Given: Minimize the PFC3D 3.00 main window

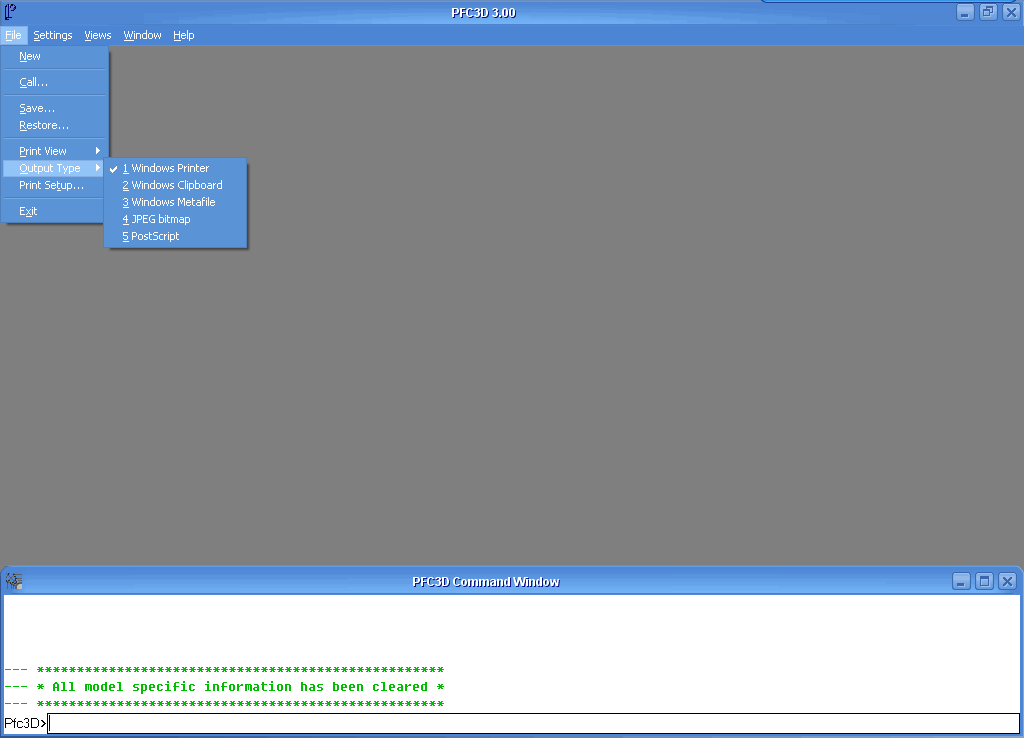Looking at the screenshot, I should pyautogui.click(x=965, y=12).
